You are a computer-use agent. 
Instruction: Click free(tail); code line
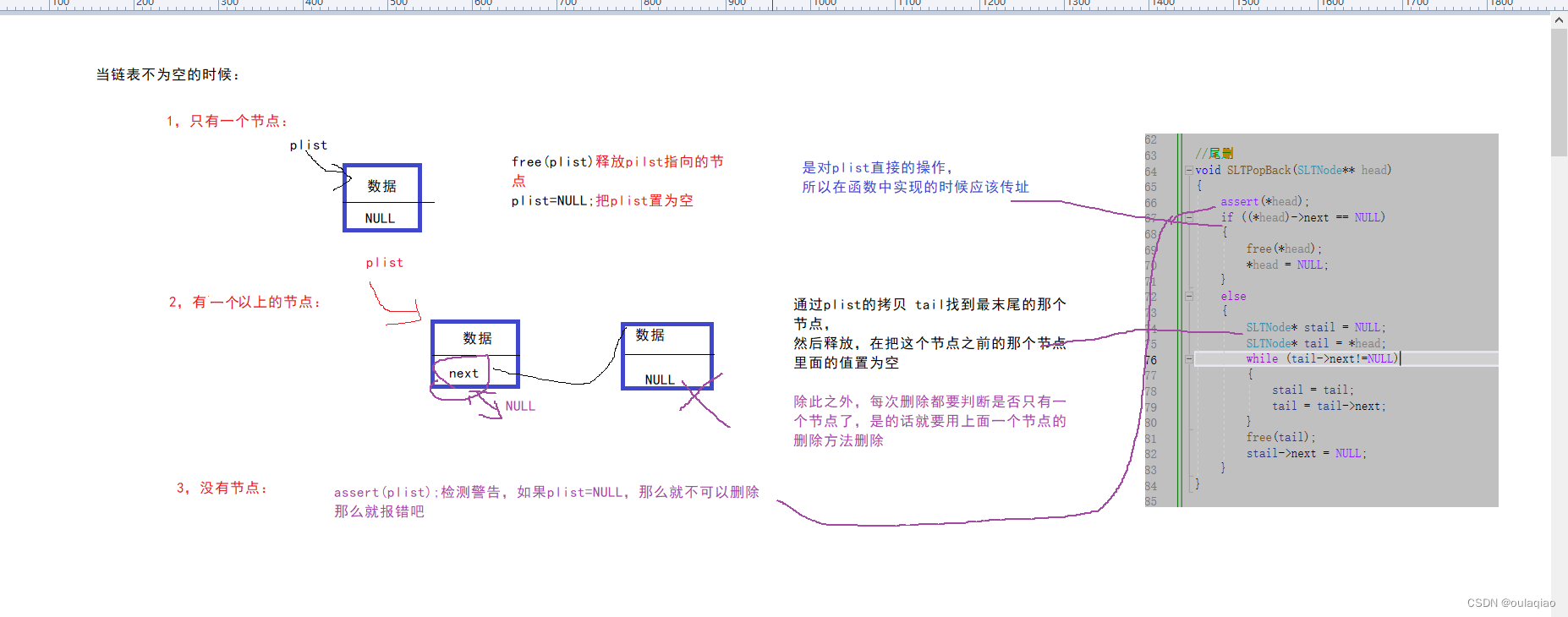coord(1280,438)
